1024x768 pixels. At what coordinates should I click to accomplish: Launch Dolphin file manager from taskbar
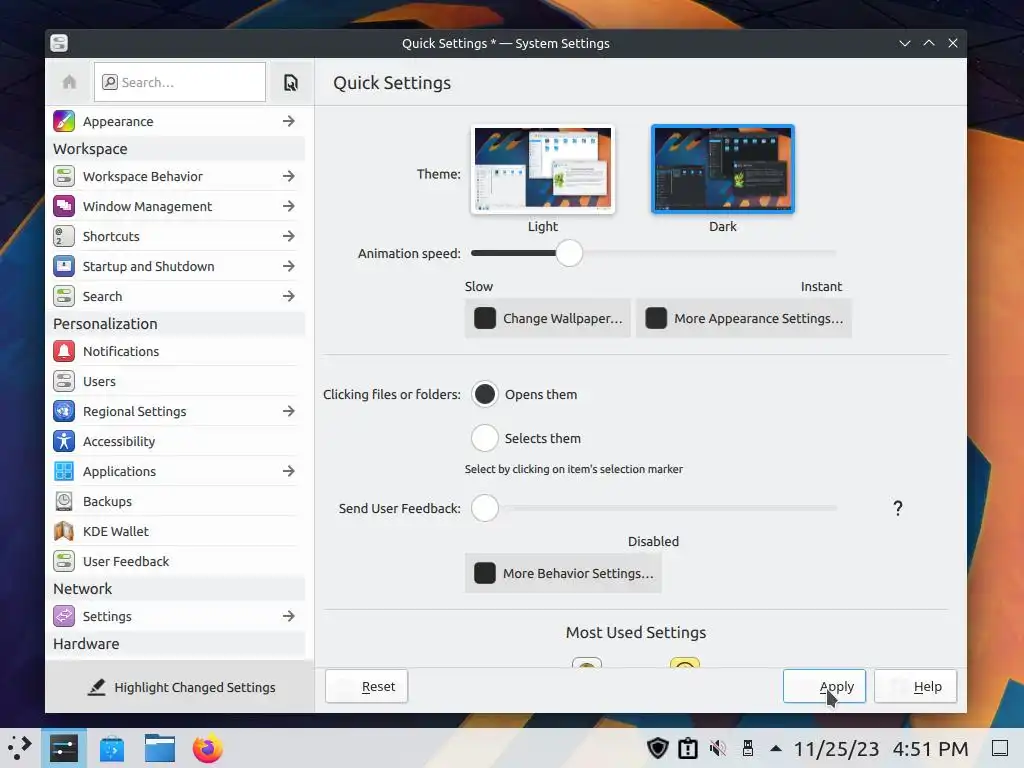tap(160, 748)
